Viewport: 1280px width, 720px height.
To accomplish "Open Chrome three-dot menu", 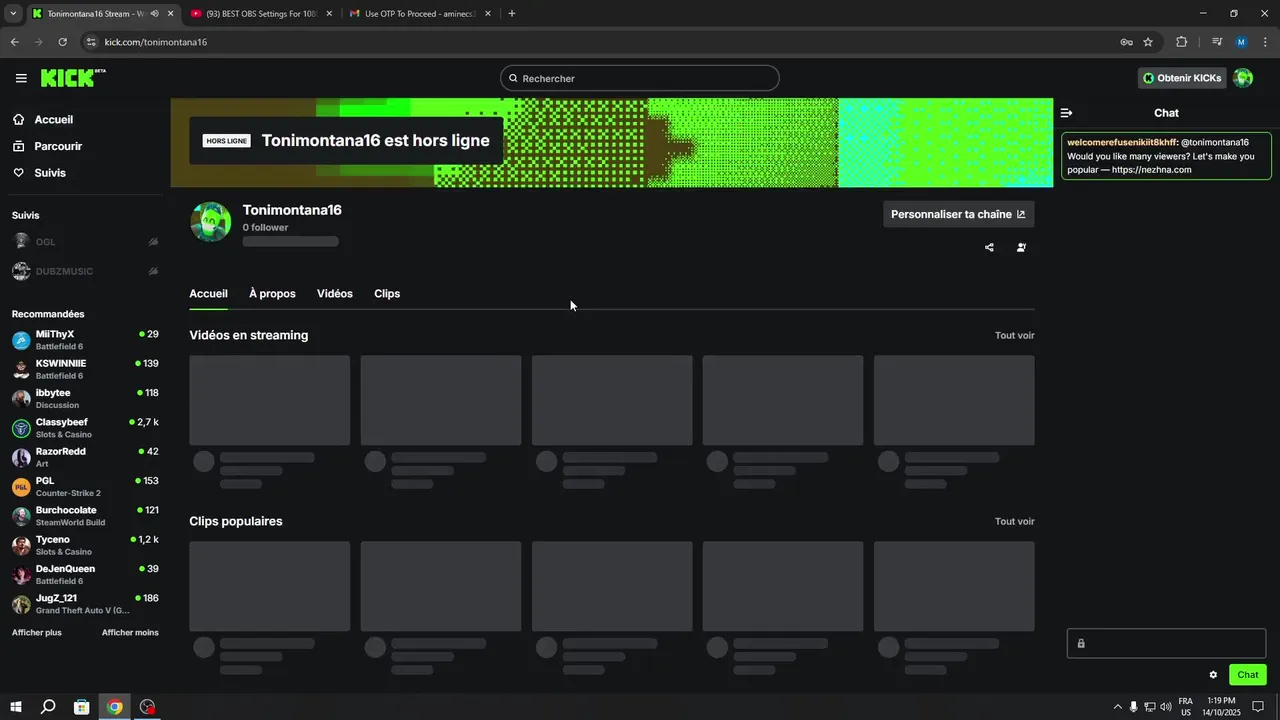I will point(1265,42).
